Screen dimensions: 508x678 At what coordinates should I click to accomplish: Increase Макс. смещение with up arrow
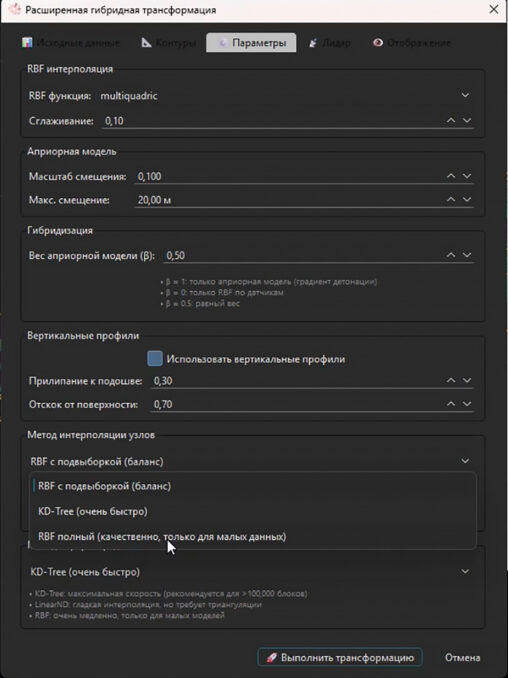[451, 199]
